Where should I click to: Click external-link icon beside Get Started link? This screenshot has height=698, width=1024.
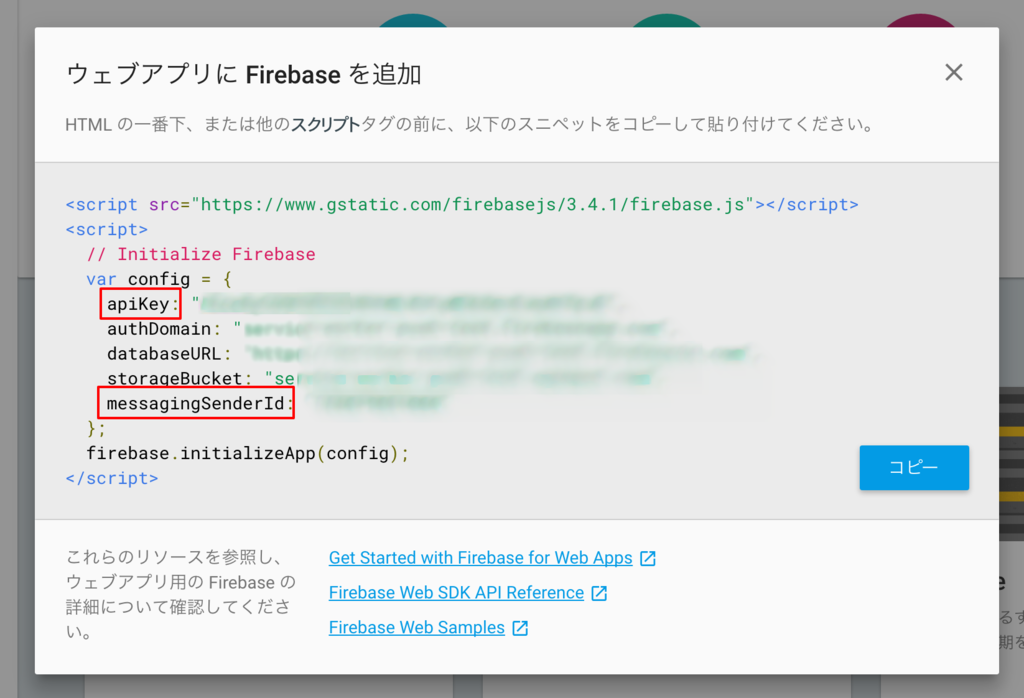[648, 558]
